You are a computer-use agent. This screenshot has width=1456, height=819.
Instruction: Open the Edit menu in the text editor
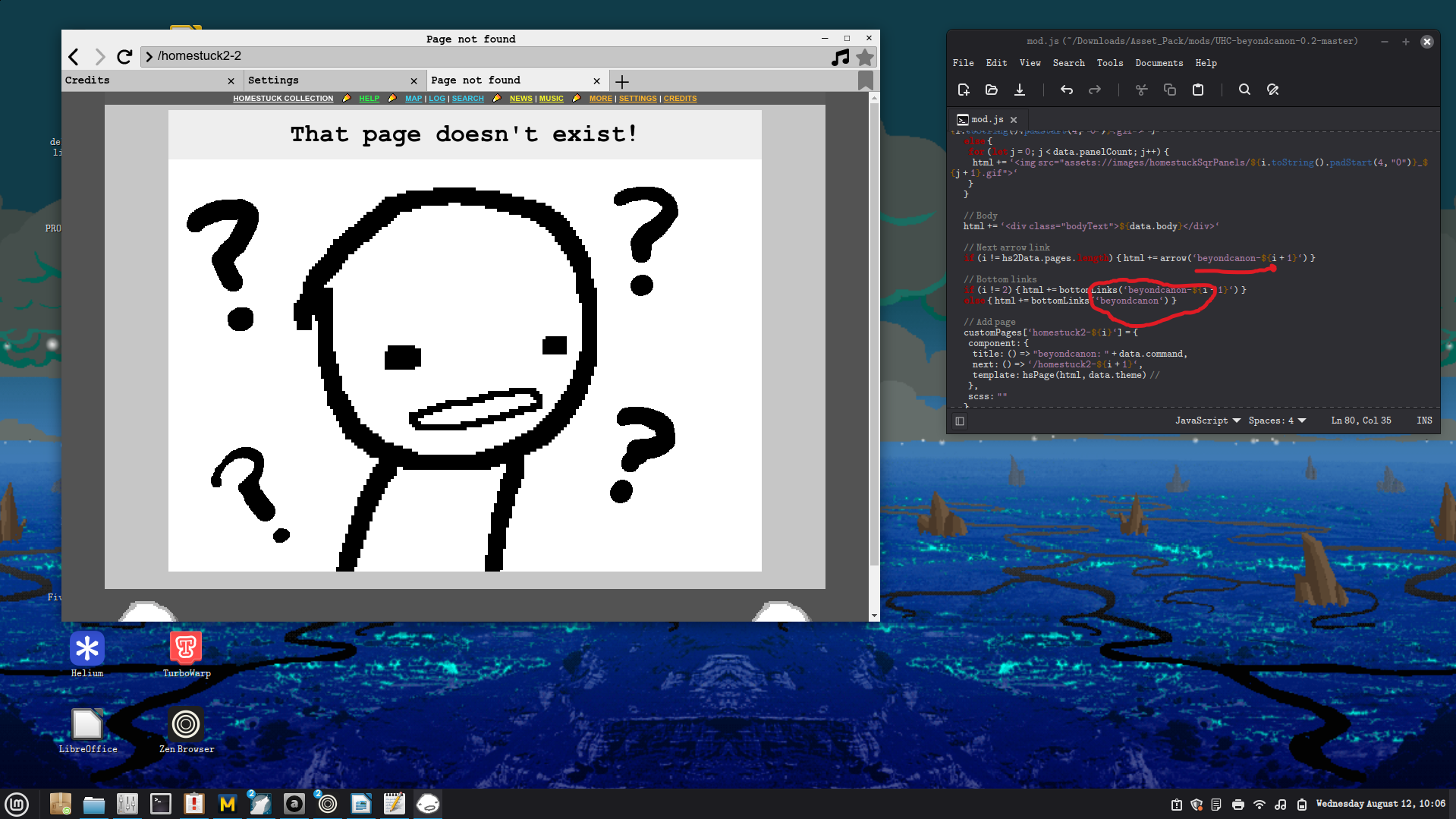pos(997,63)
